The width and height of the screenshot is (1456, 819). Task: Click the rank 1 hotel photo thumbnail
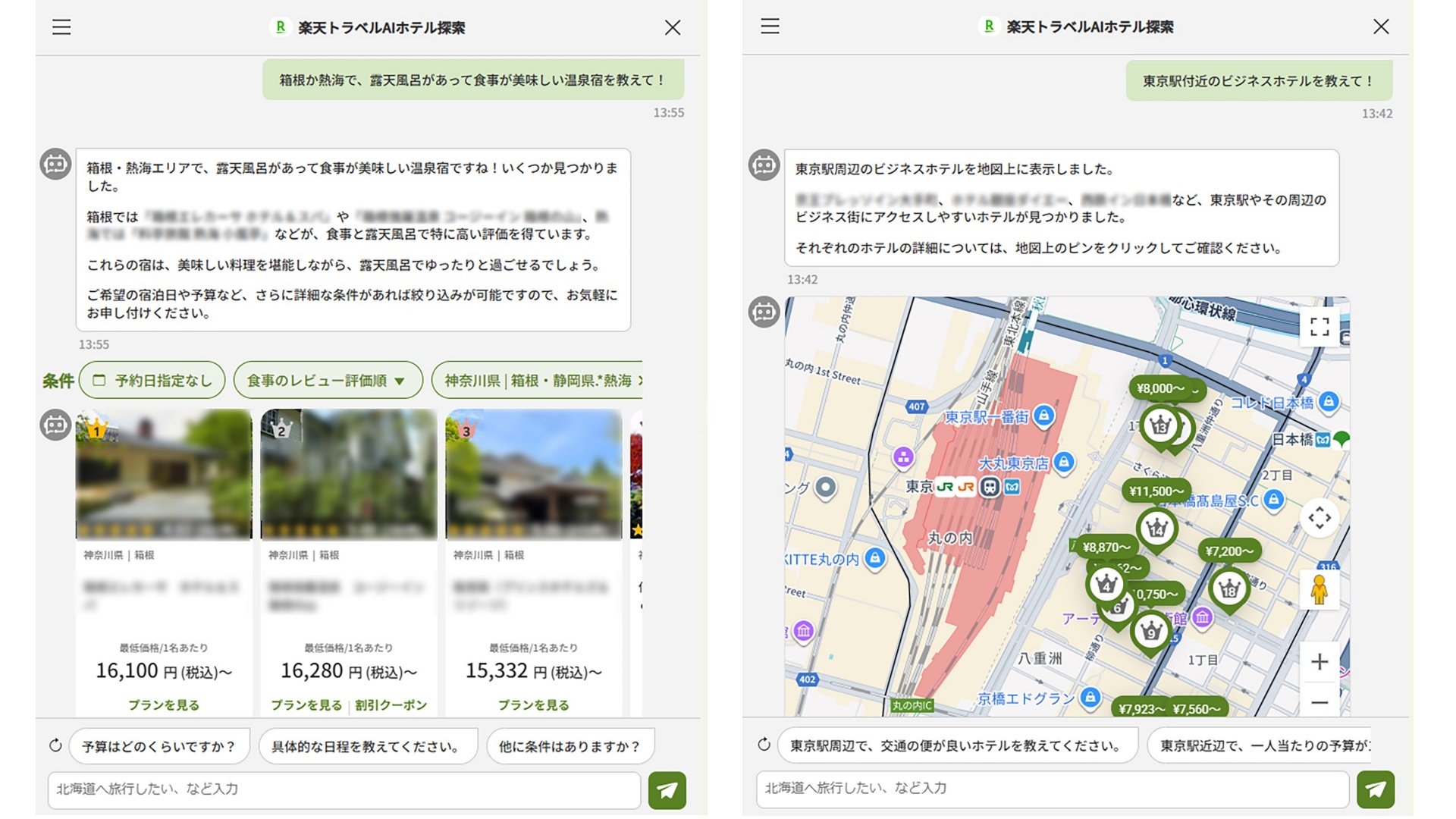click(163, 475)
